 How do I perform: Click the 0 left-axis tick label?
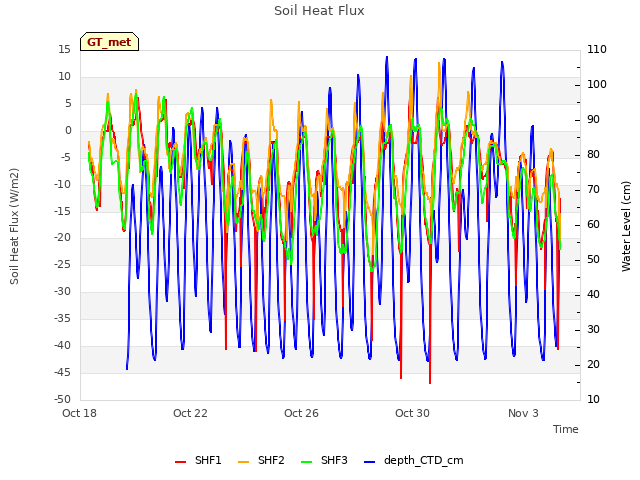(68, 131)
